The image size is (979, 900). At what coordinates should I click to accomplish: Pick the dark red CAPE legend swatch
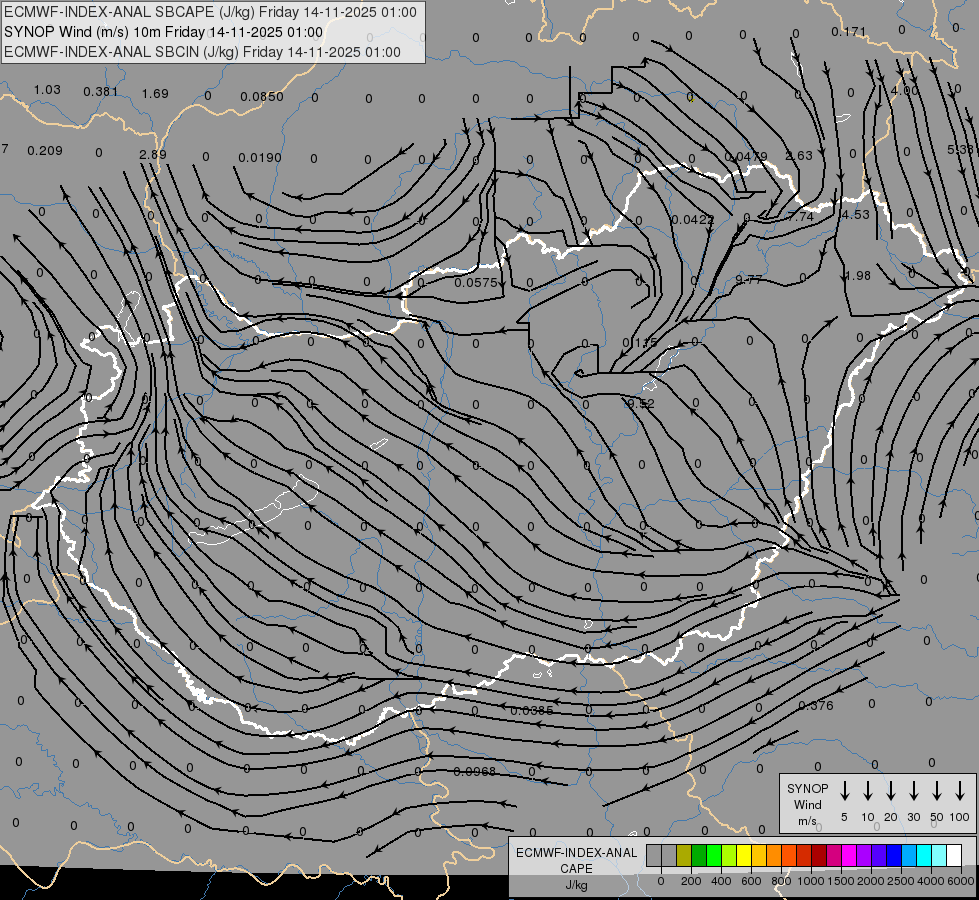(819, 855)
